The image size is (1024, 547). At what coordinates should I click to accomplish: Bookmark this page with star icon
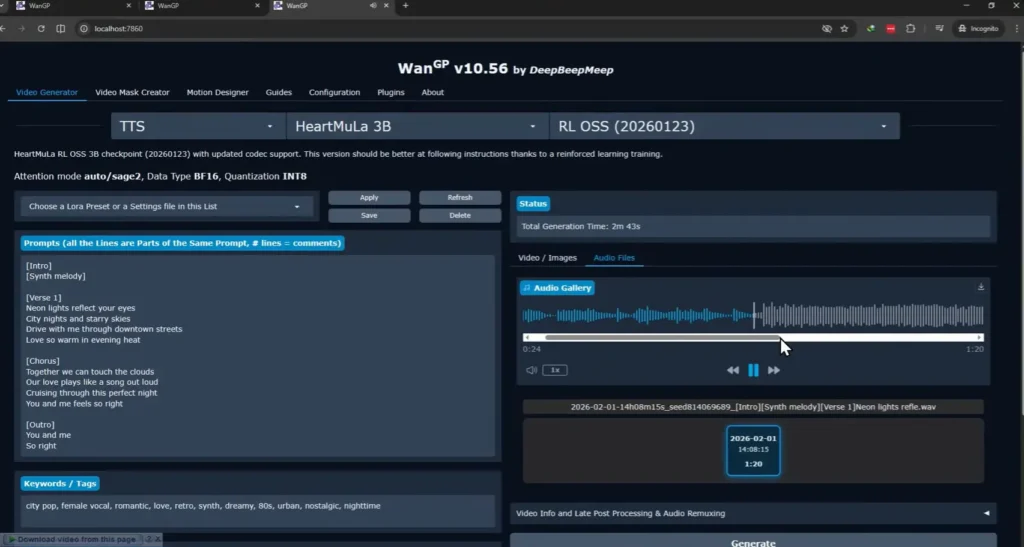point(844,29)
